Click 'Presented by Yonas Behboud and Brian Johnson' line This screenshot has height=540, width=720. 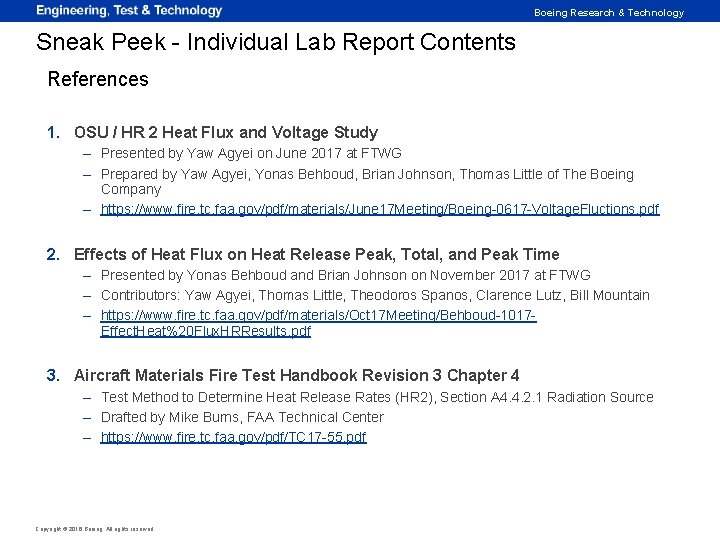click(x=345, y=275)
